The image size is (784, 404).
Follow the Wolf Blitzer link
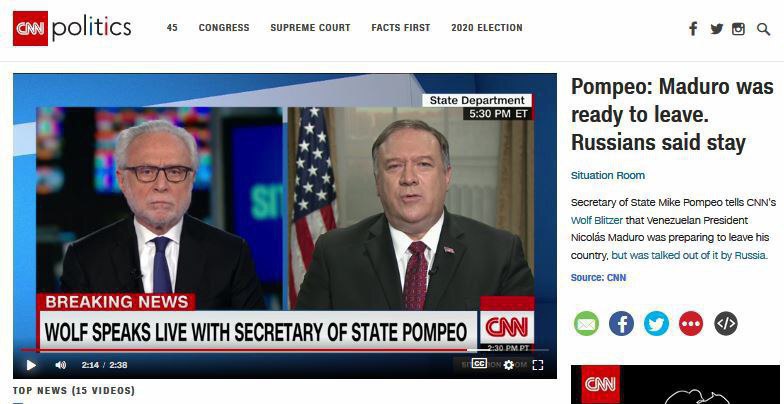coord(596,220)
